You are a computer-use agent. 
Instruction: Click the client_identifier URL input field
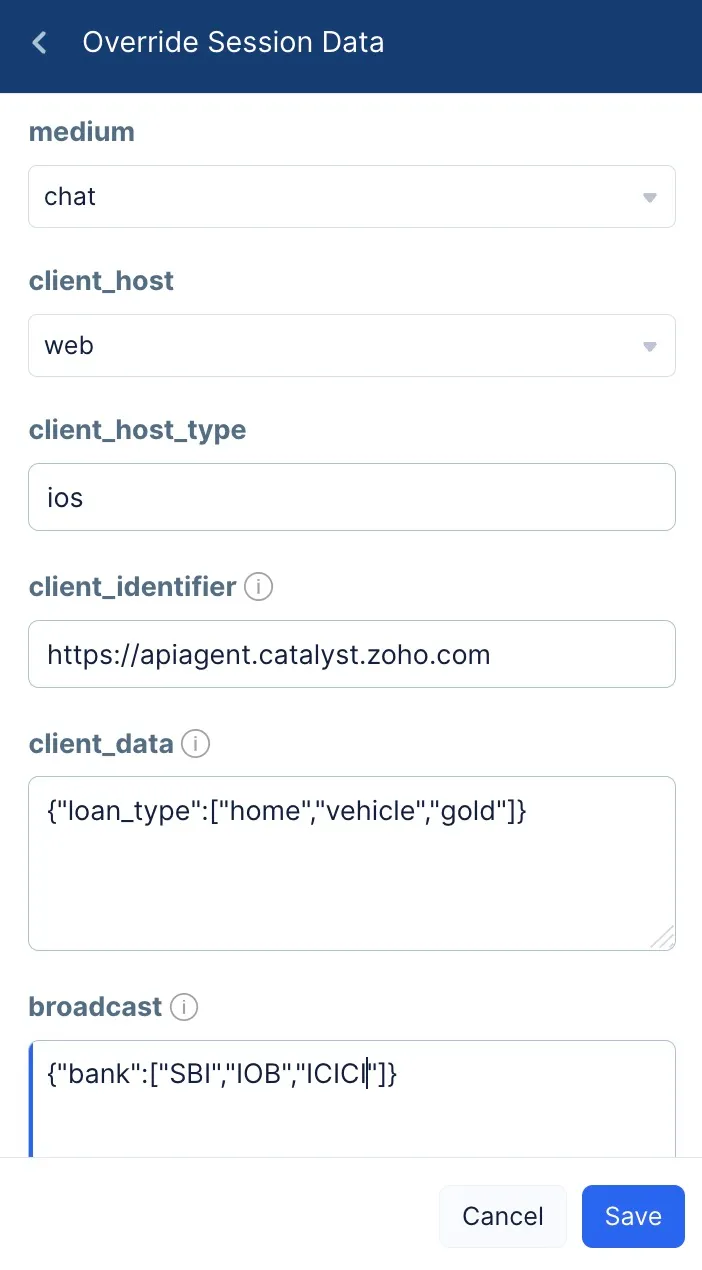pyautogui.click(x=351, y=655)
